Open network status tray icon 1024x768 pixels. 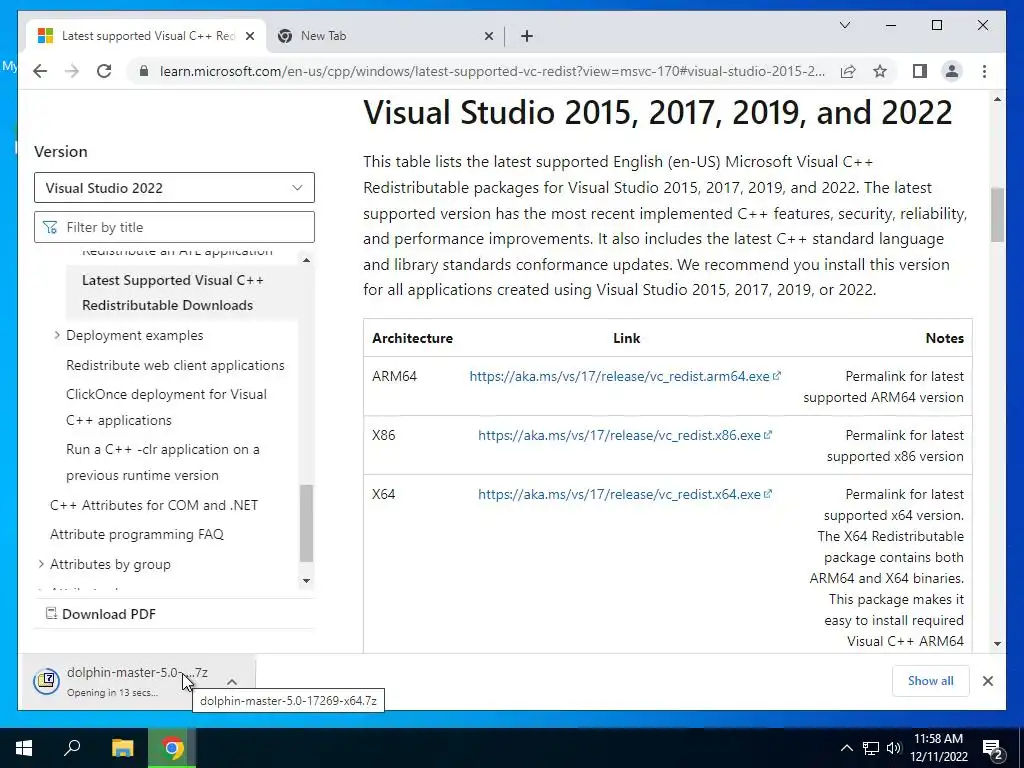(871, 748)
